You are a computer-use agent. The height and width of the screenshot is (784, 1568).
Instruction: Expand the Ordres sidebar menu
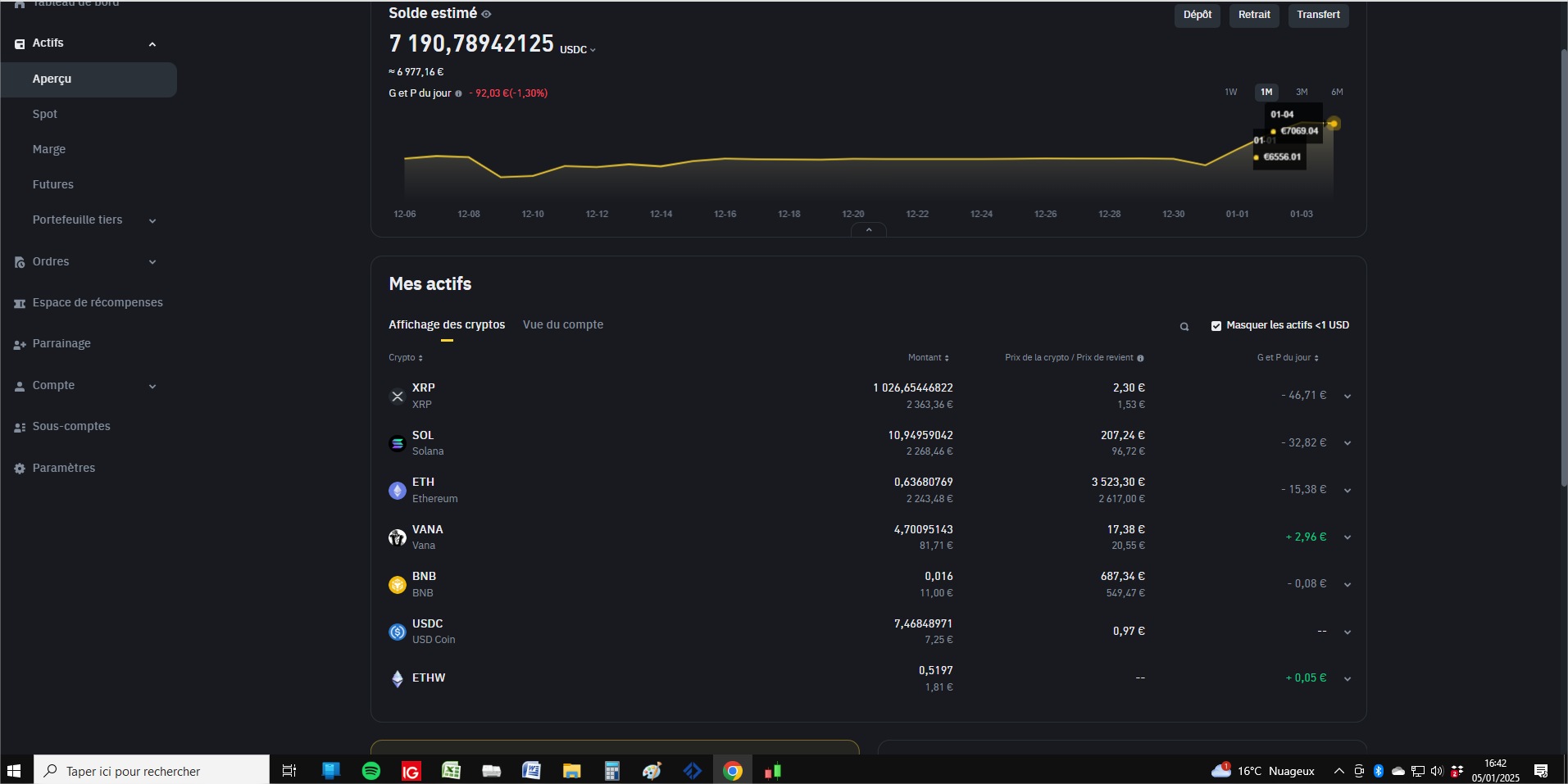coord(152,262)
